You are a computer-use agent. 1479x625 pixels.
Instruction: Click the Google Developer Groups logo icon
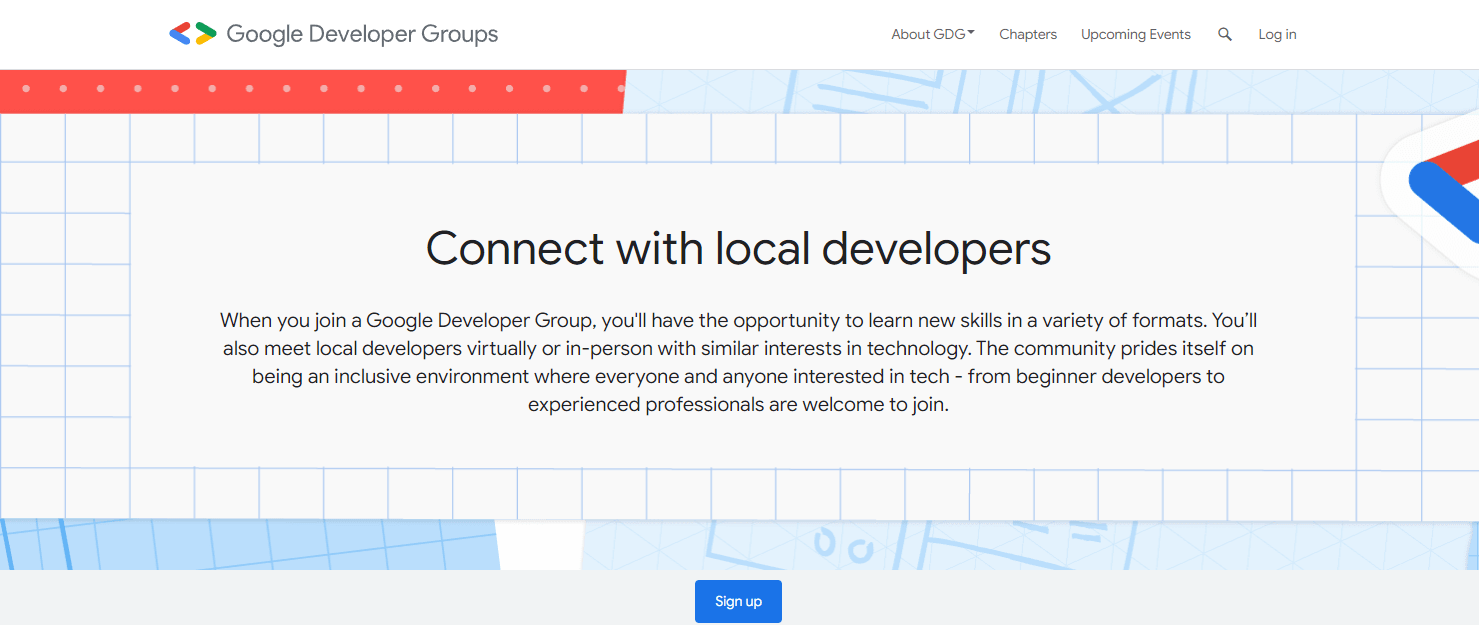pyautogui.click(x=193, y=34)
